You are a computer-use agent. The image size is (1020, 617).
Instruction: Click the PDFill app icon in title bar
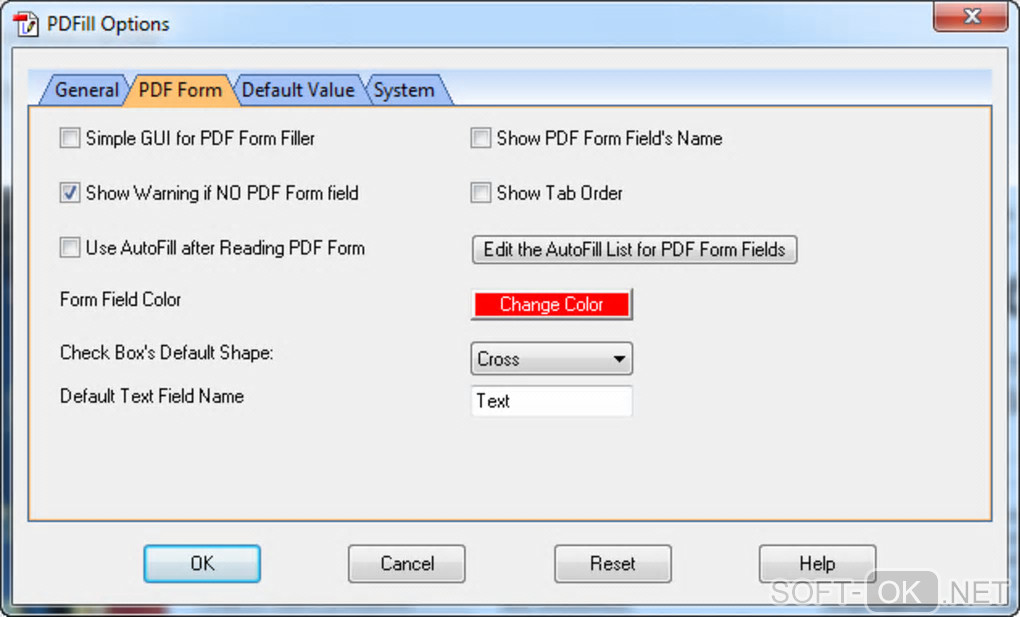coord(26,24)
